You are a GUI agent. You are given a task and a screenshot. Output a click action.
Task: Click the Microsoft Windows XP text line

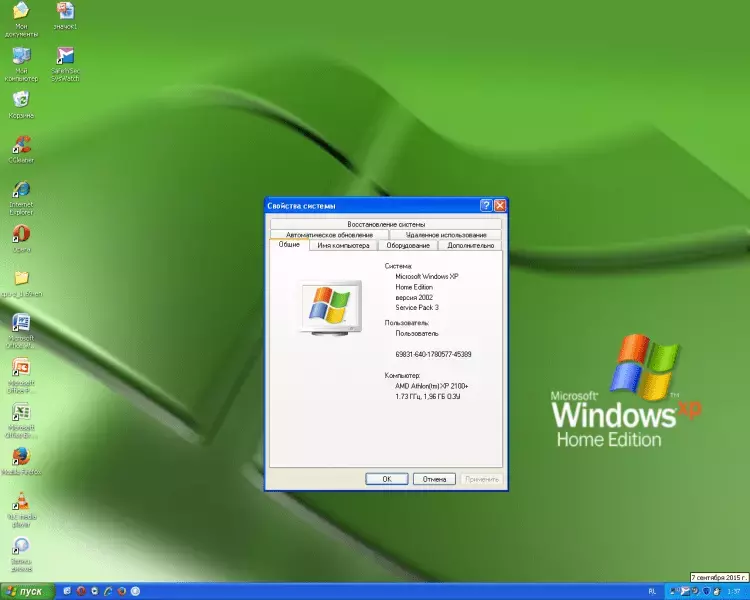pos(427,277)
